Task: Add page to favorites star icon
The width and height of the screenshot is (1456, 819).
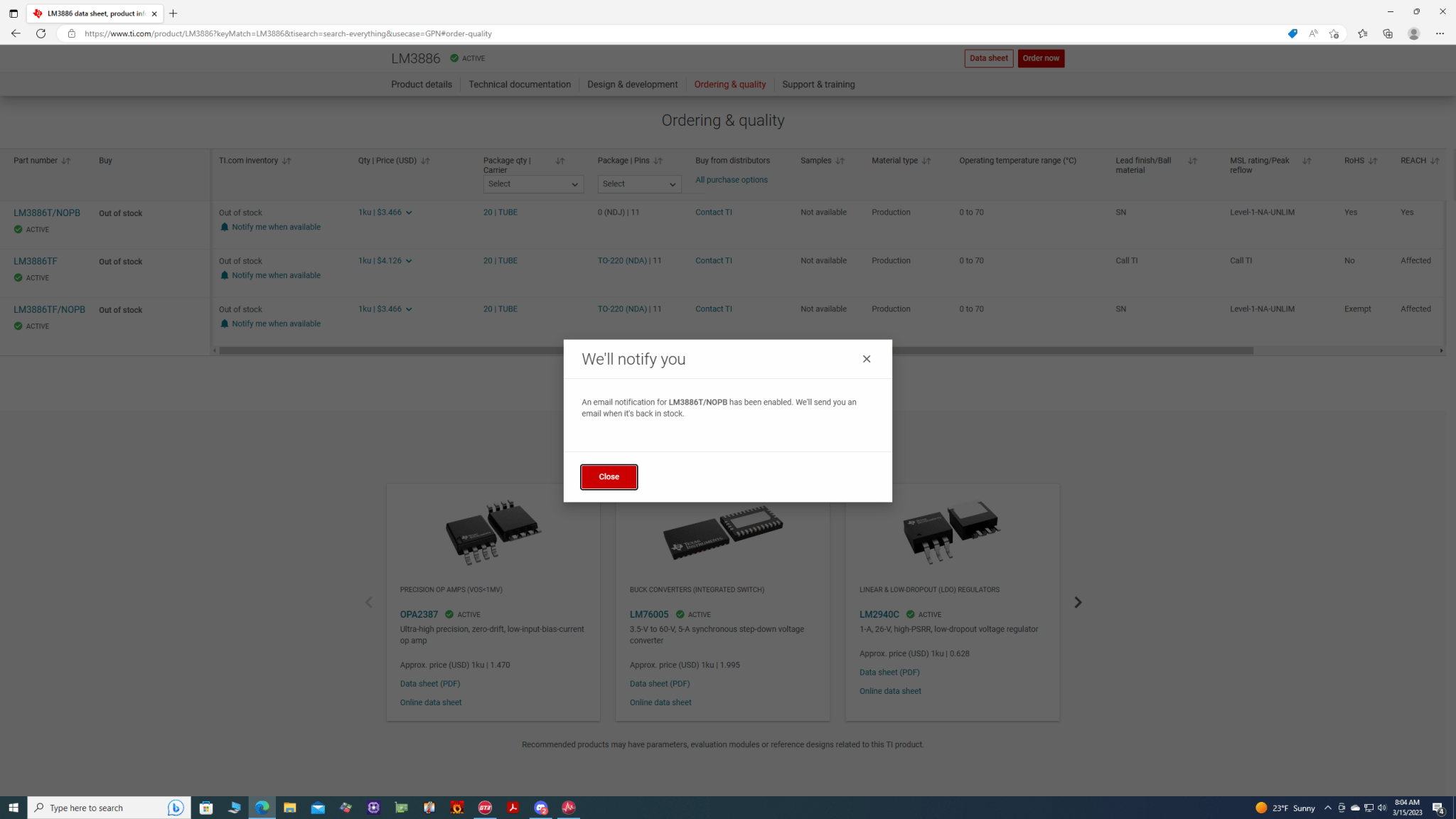Action: [1334, 33]
